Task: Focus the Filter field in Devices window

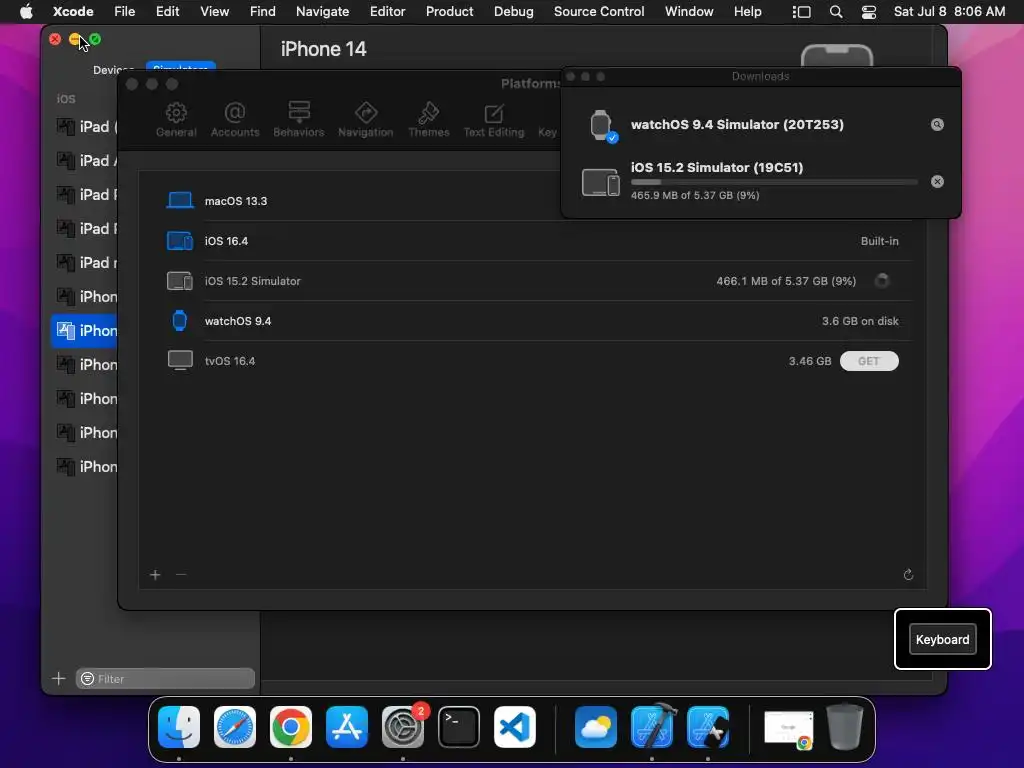Action: click(x=165, y=679)
